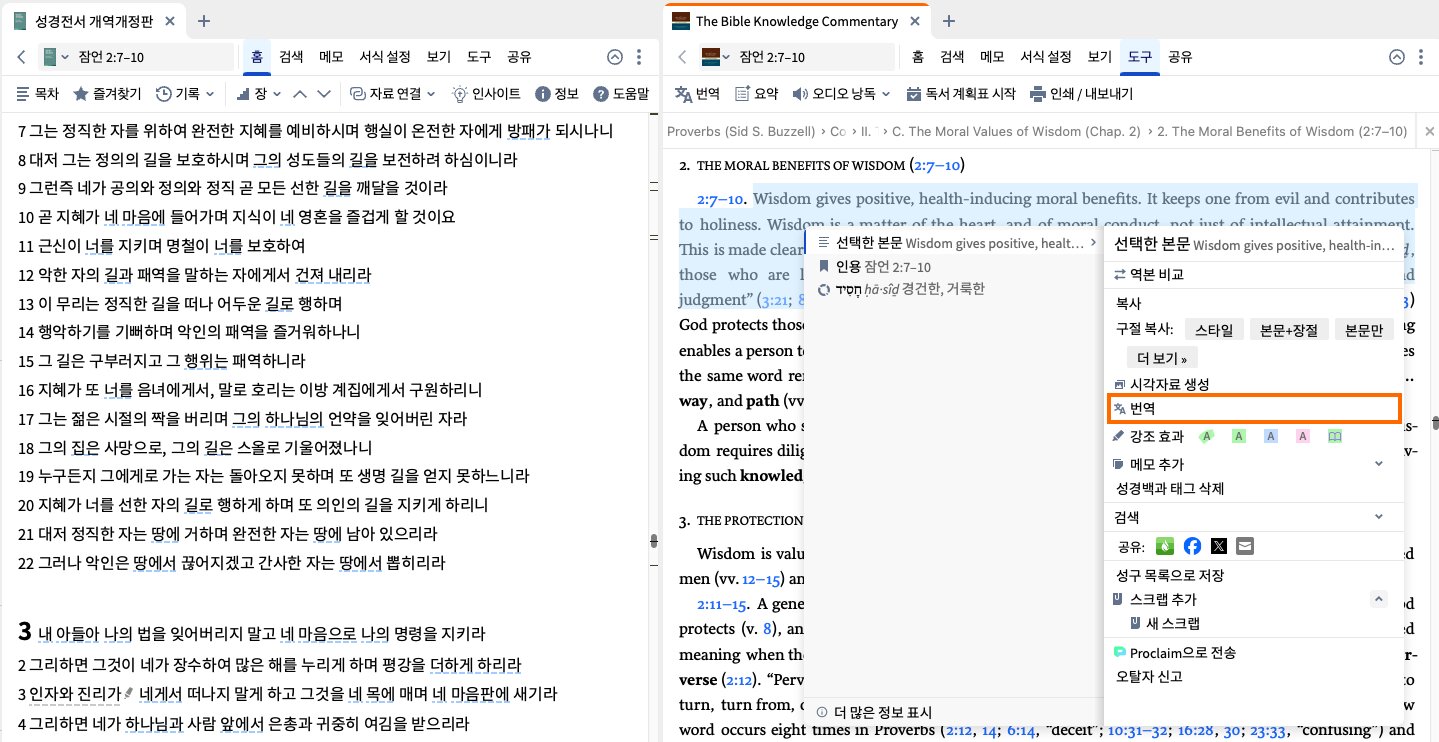Screen dimensions: 1439x742
Task: Click 번역 translate tool in Commentary toolbar
Action: (698, 94)
